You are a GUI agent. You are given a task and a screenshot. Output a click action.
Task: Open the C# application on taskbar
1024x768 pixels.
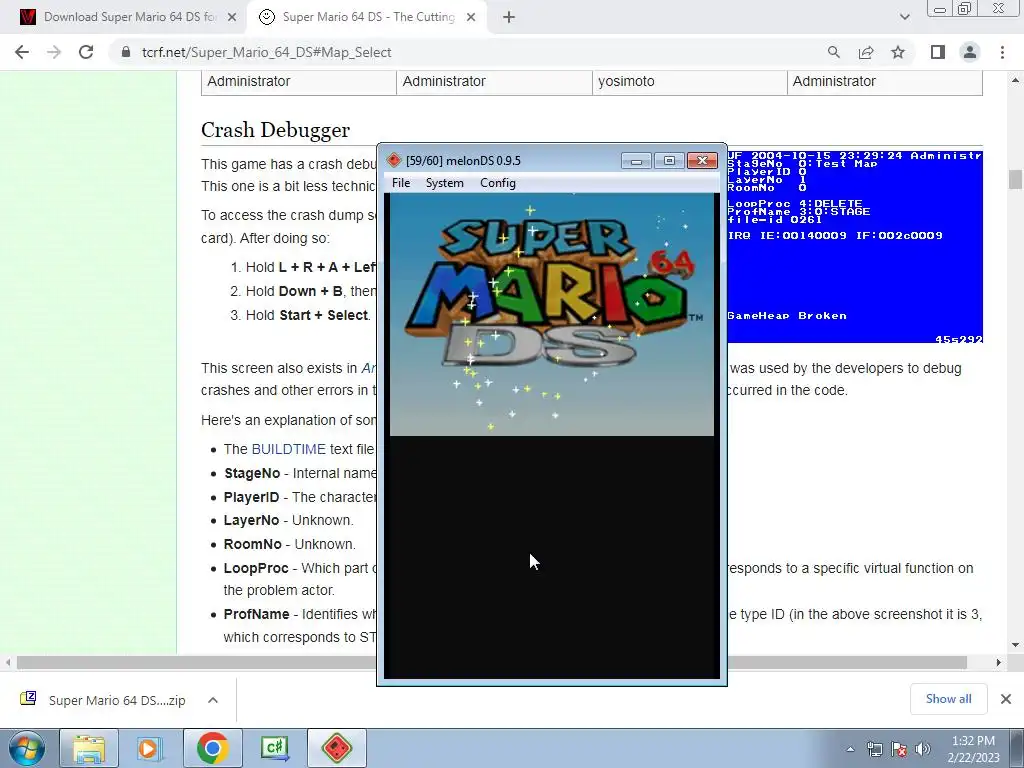pyautogui.click(x=274, y=748)
